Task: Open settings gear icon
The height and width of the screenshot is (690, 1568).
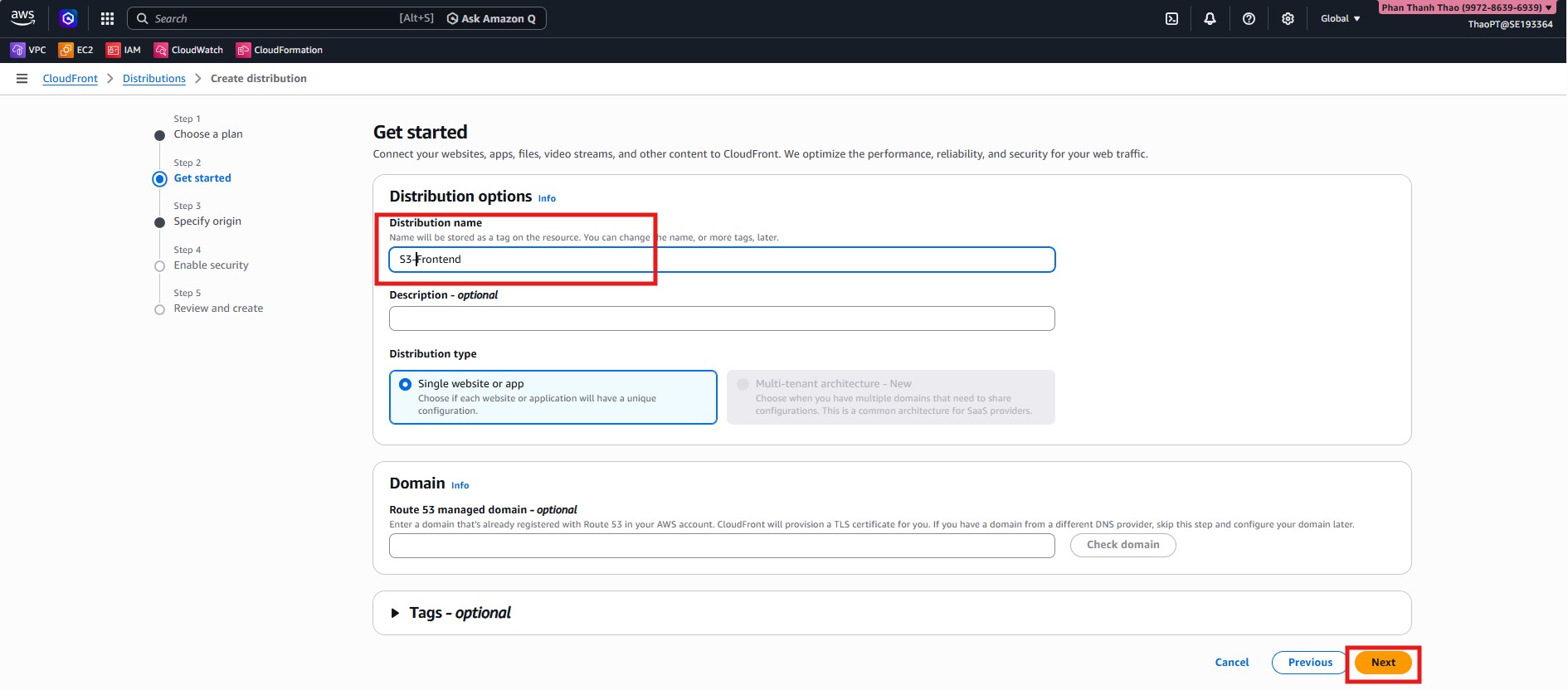Action: (x=1288, y=18)
